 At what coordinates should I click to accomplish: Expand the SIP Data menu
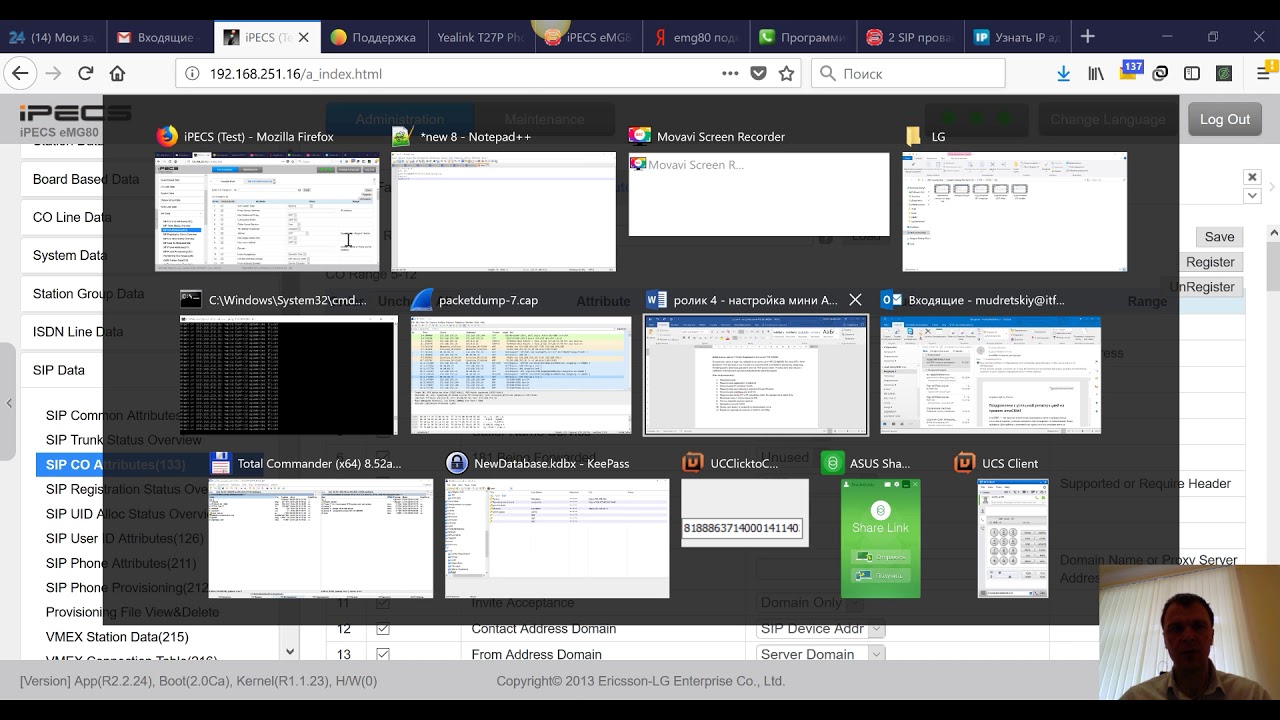tap(59, 370)
